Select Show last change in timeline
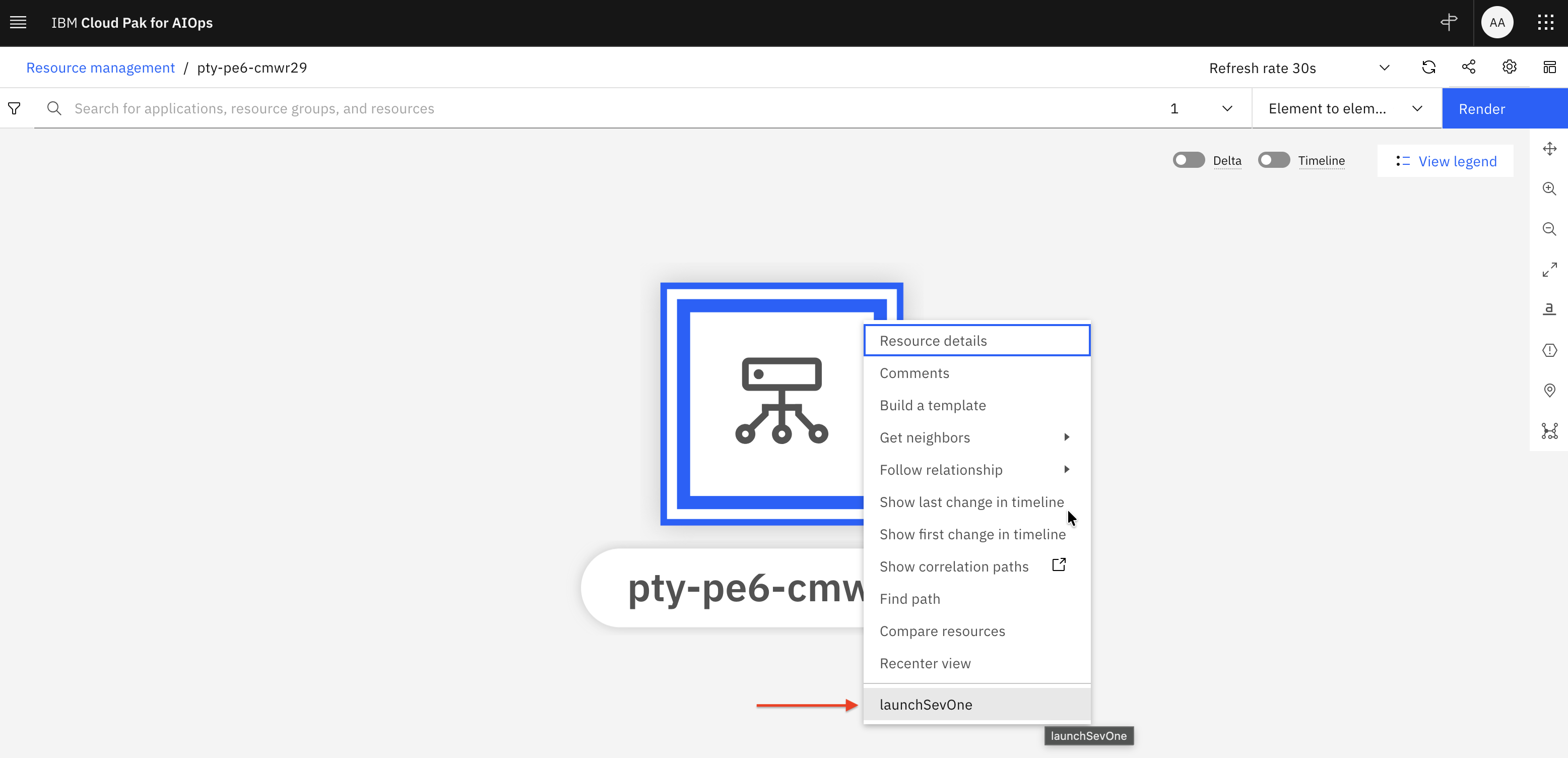1568x758 pixels. click(976, 502)
